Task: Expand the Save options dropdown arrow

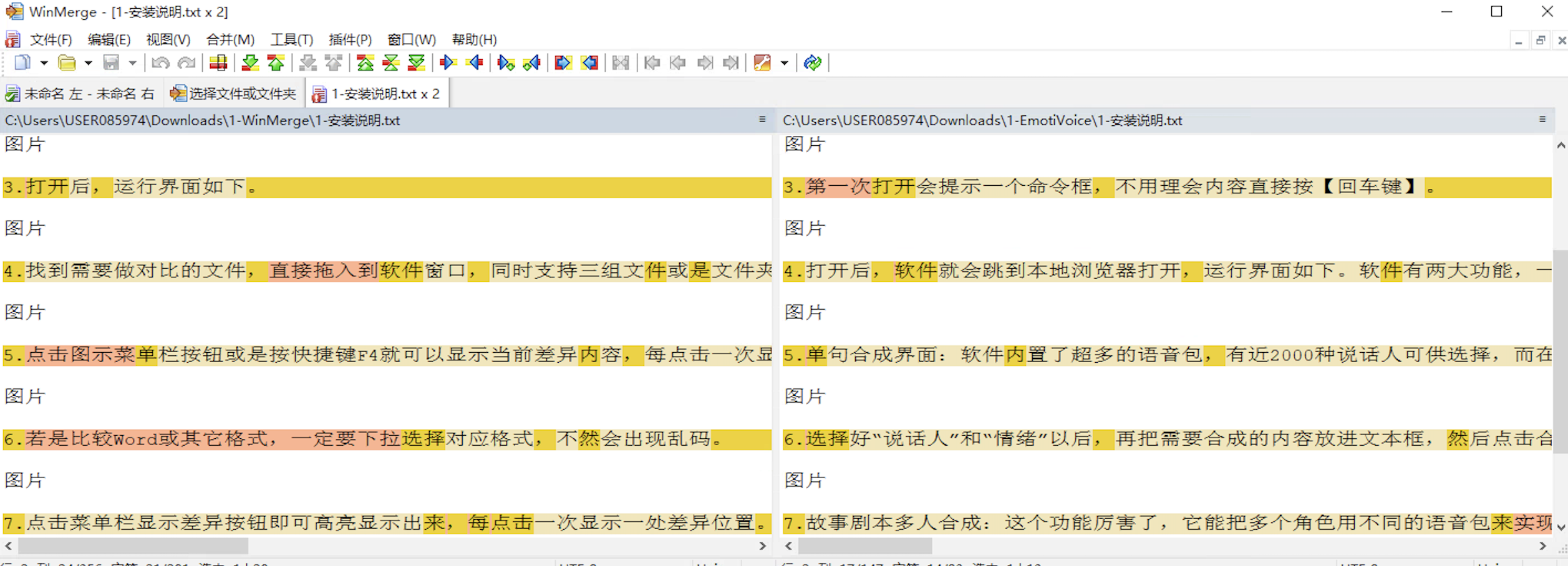Action: coord(132,63)
